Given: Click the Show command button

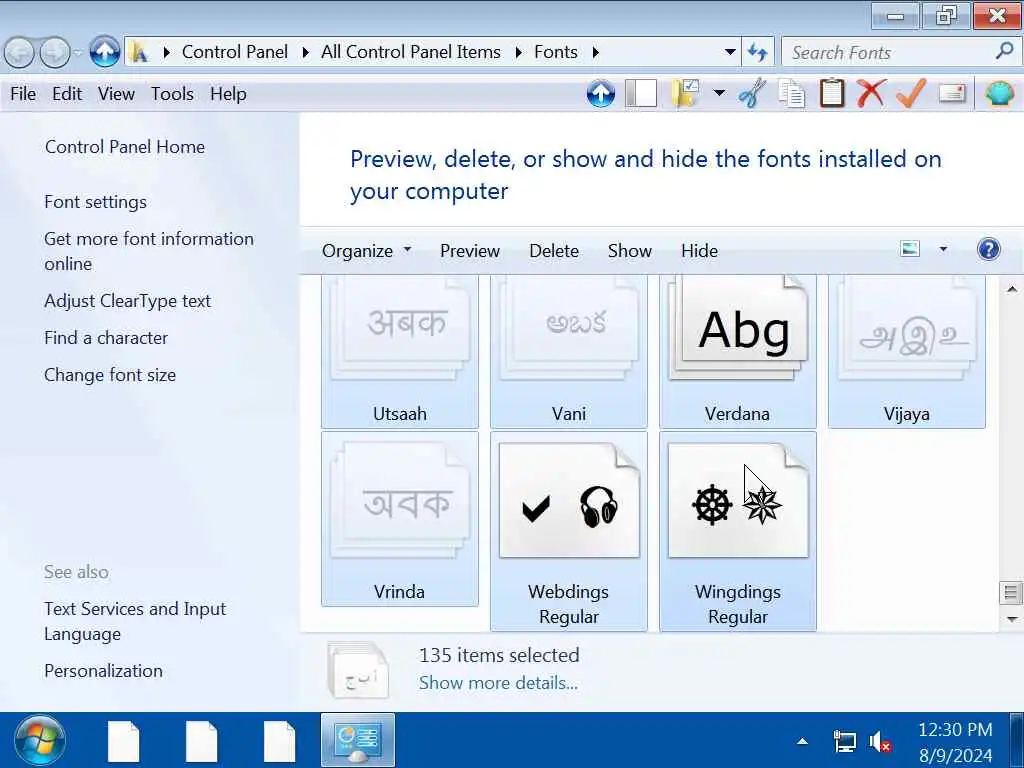Looking at the screenshot, I should (x=630, y=251).
